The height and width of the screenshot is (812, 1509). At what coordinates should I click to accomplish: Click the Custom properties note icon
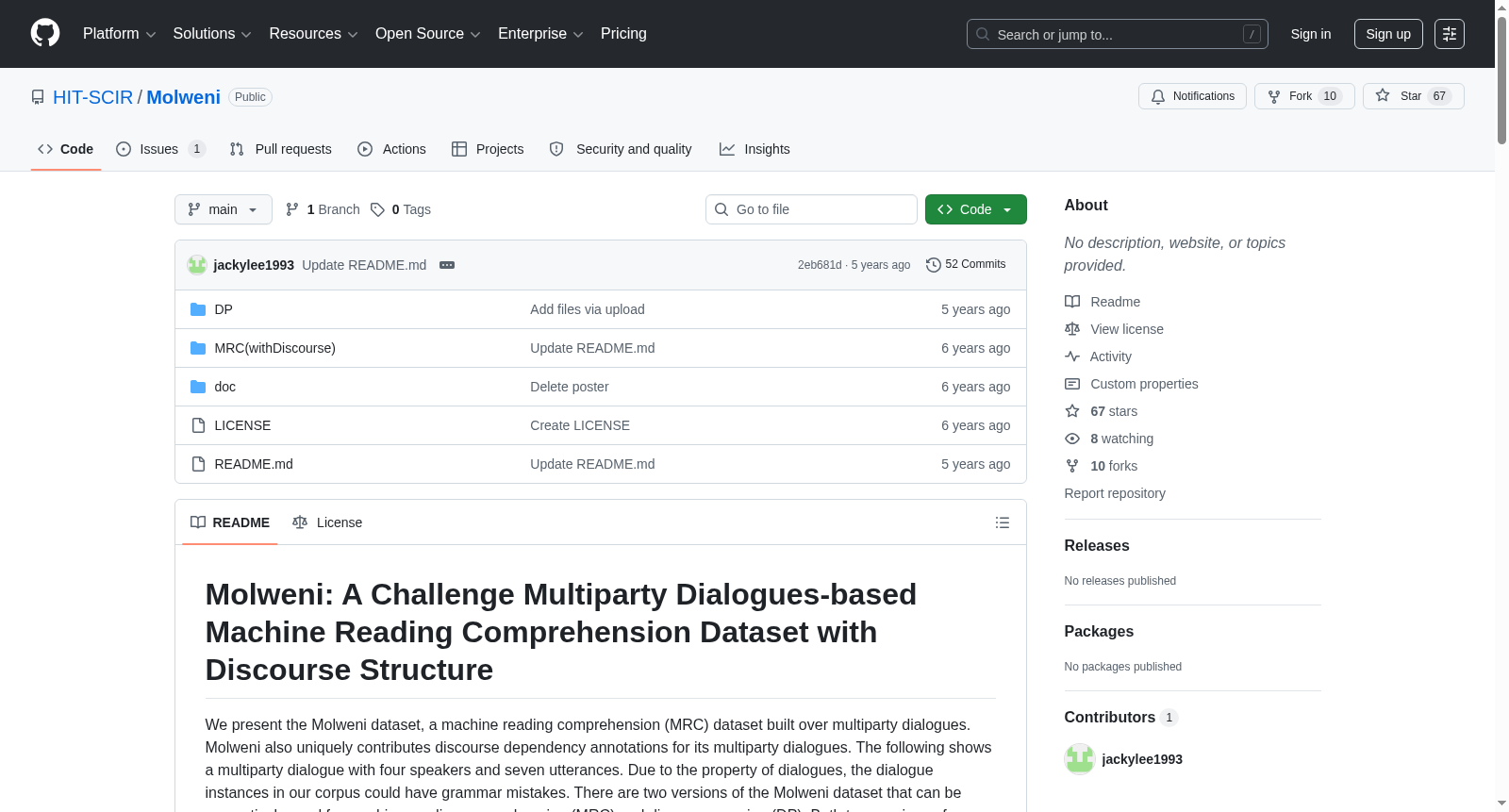[1072, 384]
